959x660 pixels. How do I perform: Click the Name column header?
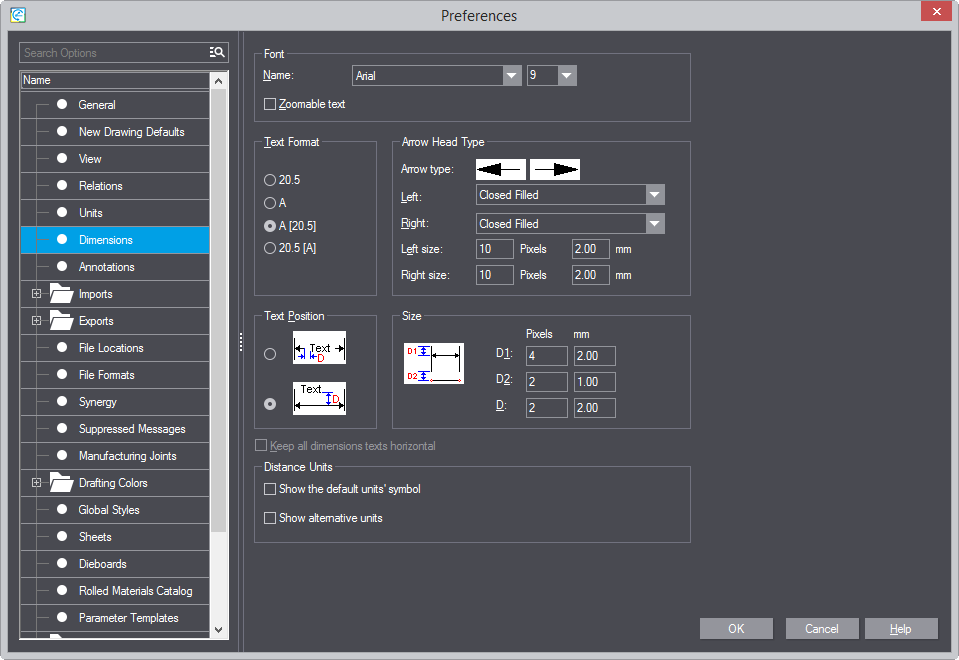115,80
